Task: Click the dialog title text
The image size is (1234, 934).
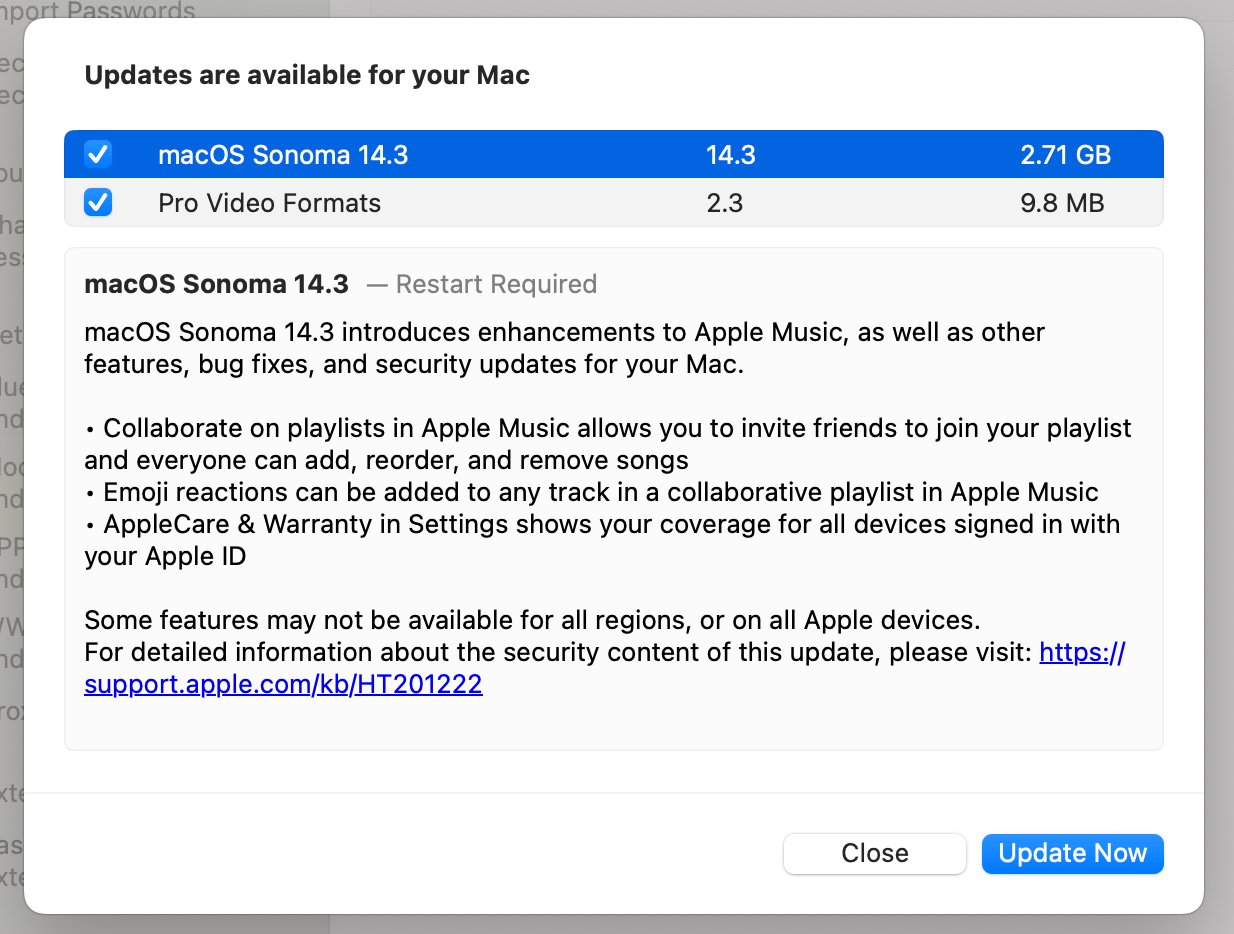Action: 308,74
